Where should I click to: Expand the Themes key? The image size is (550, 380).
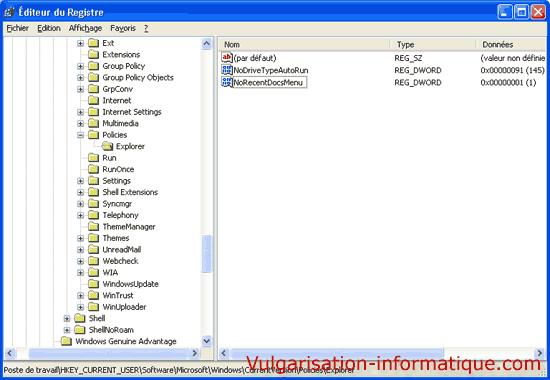81,238
